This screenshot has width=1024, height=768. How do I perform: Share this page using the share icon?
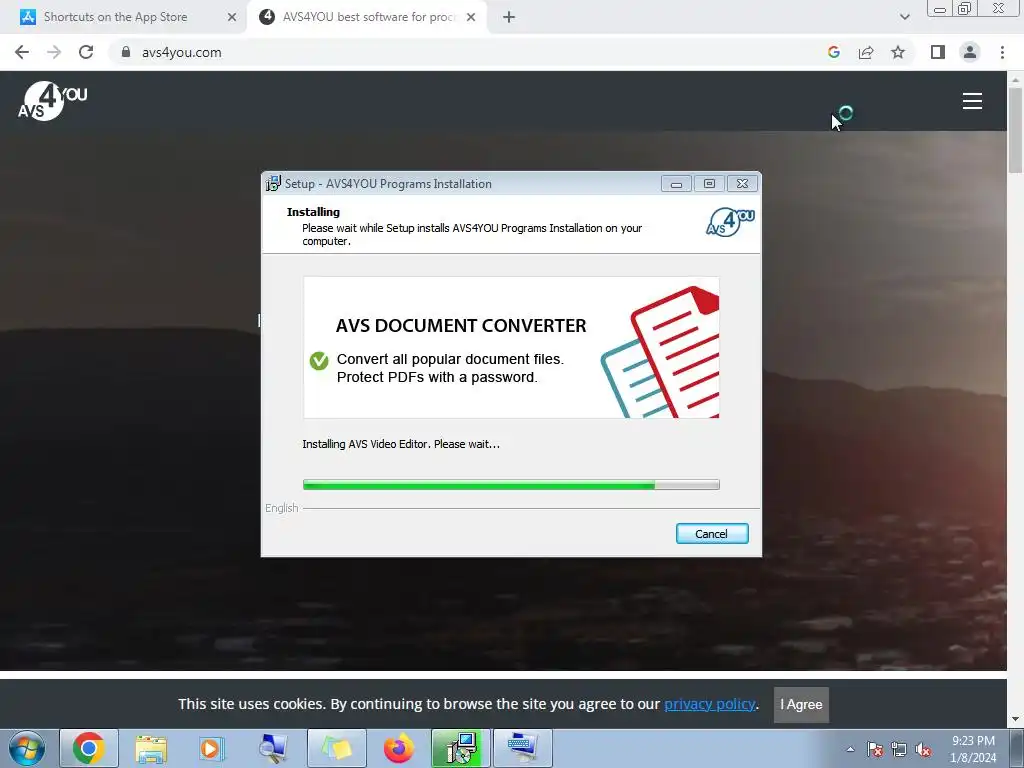pos(866,52)
